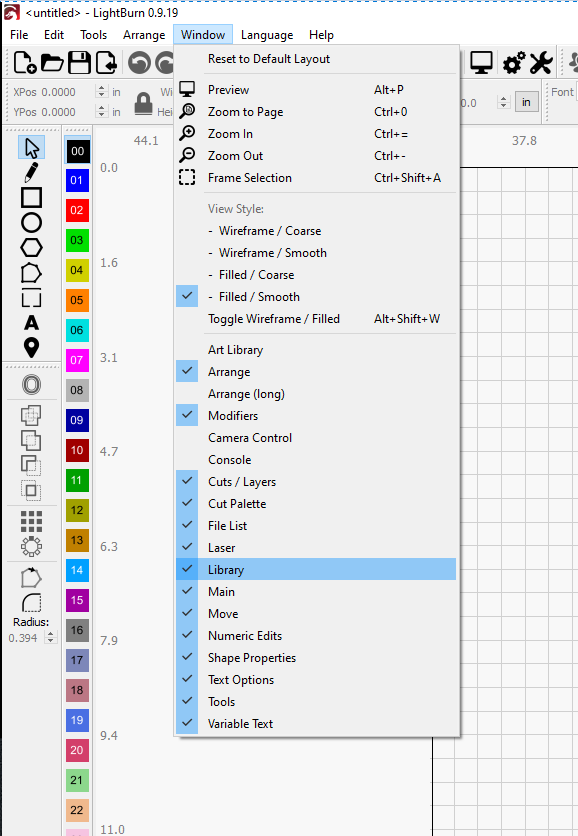Screen dimensions: 578x836
Task: Toggle the Laser panel visibility
Action: 316,548
